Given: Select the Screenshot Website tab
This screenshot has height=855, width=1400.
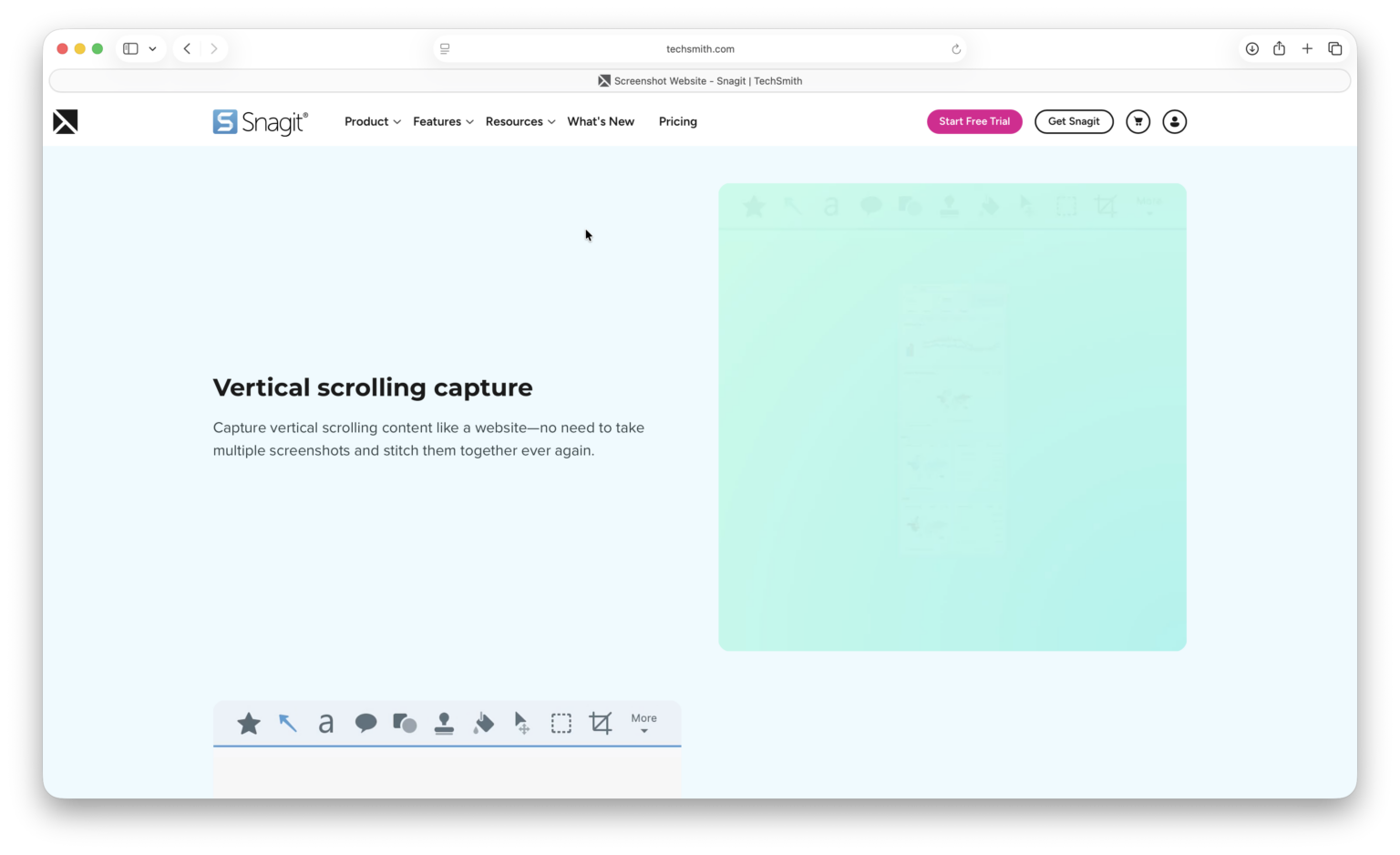Looking at the screenshot, I should [700, 81].
